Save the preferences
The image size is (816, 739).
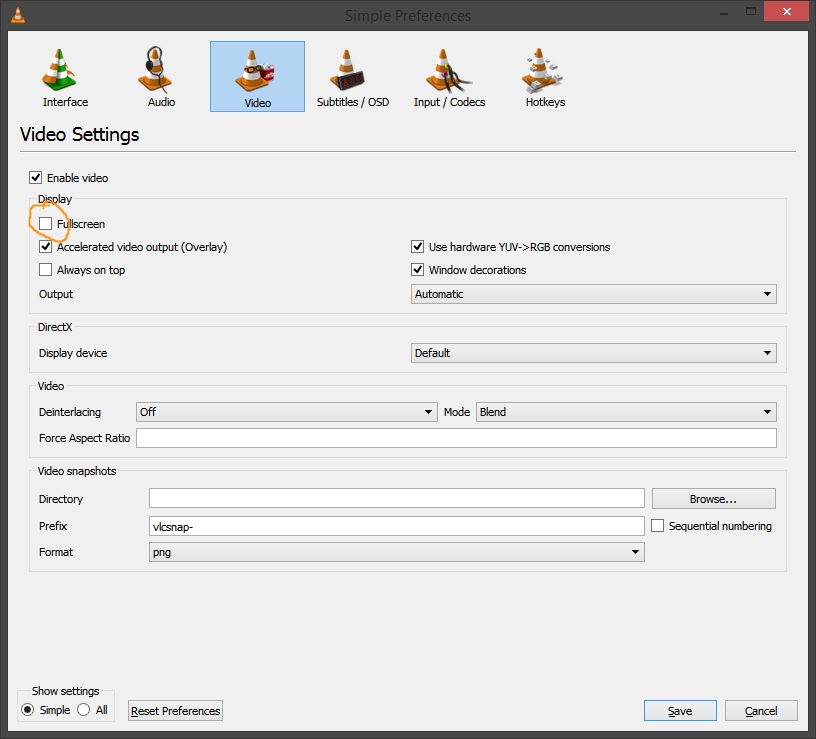[680, 710]
